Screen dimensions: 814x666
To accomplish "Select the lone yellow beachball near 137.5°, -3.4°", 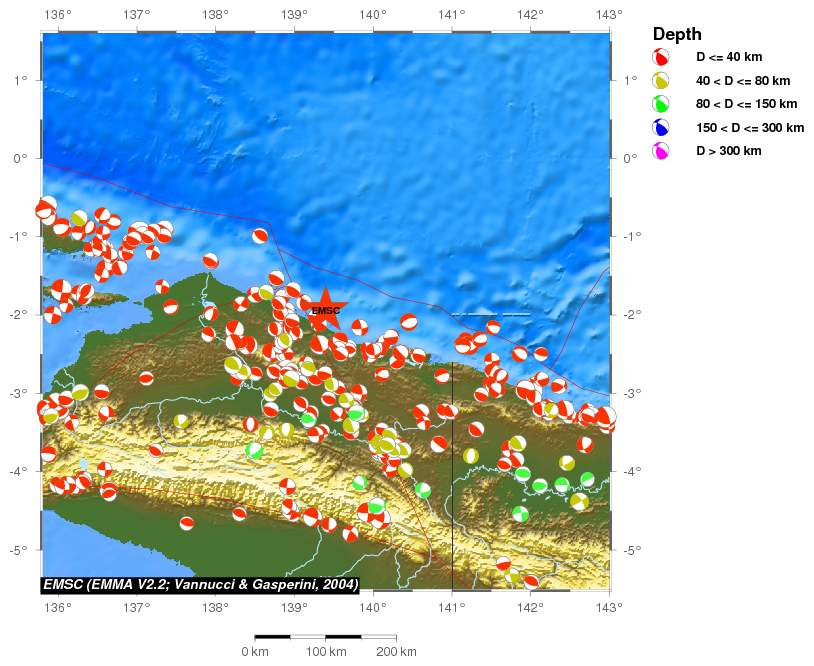I will (181, 421).
